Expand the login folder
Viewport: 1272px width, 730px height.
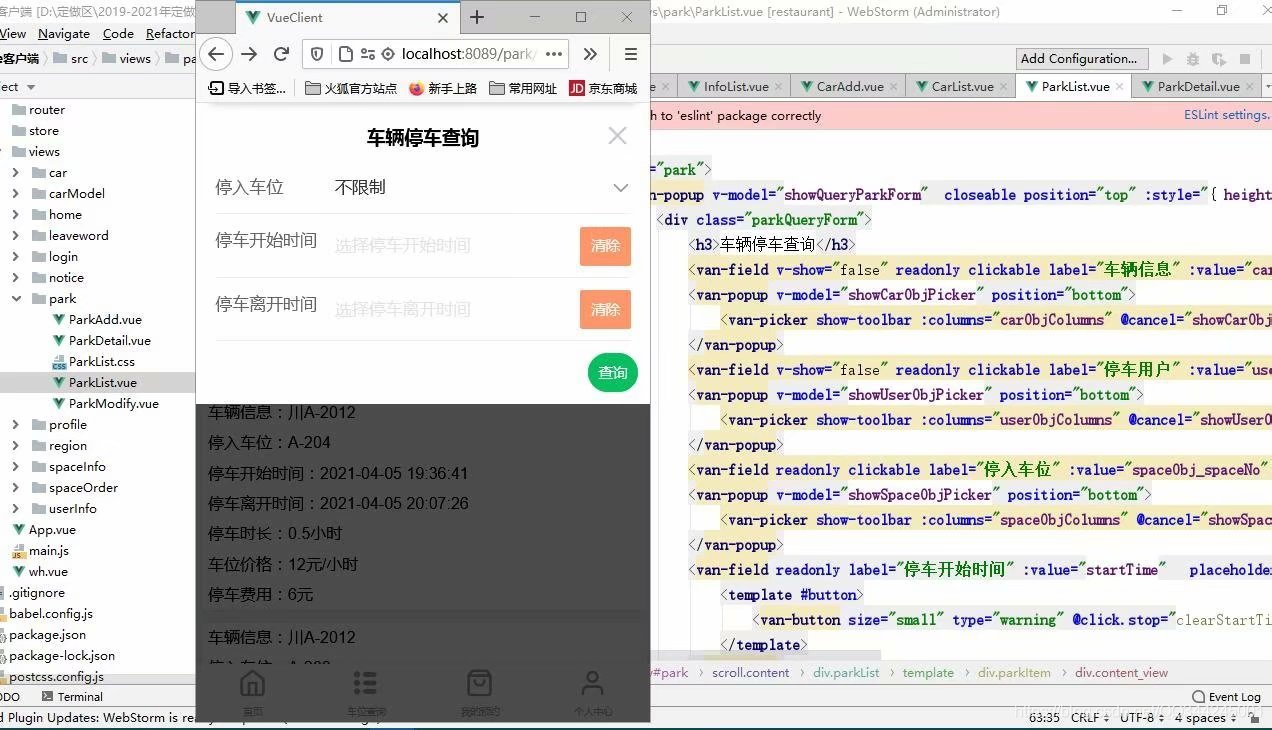[x=15, y=257]
